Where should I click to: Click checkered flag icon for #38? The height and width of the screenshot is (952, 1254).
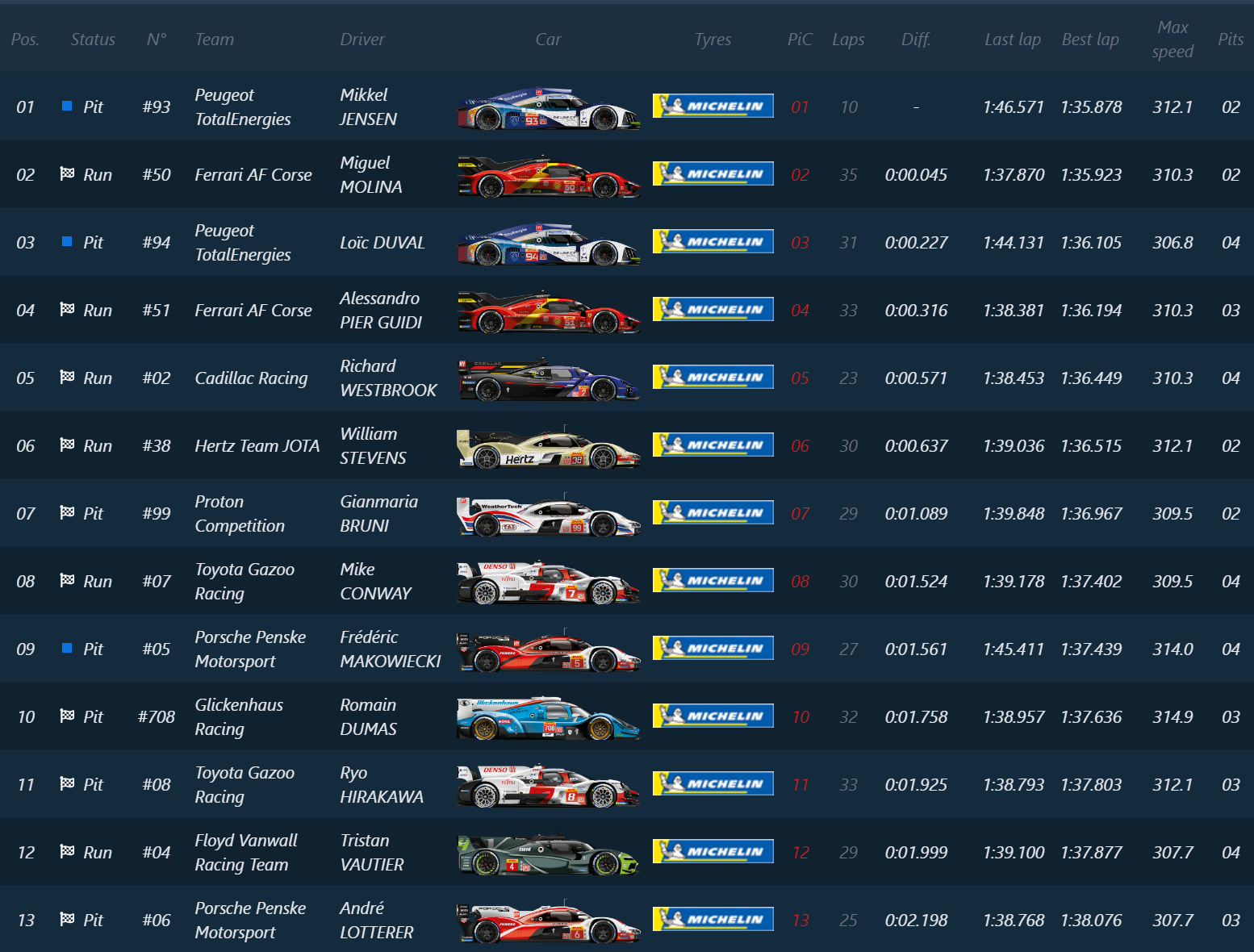(x=67, y=445)
